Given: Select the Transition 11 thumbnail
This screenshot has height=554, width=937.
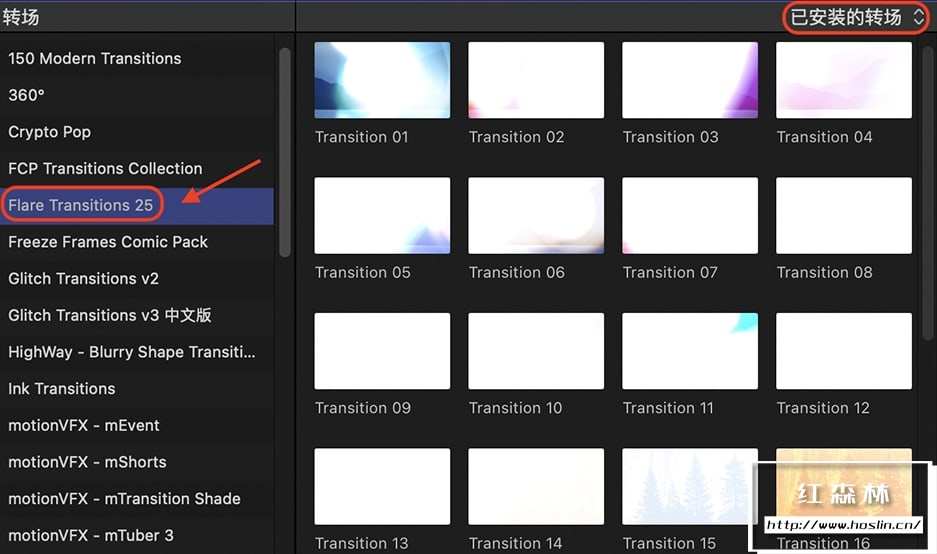Looking at the screenshot, I should (x=690, y=351).
